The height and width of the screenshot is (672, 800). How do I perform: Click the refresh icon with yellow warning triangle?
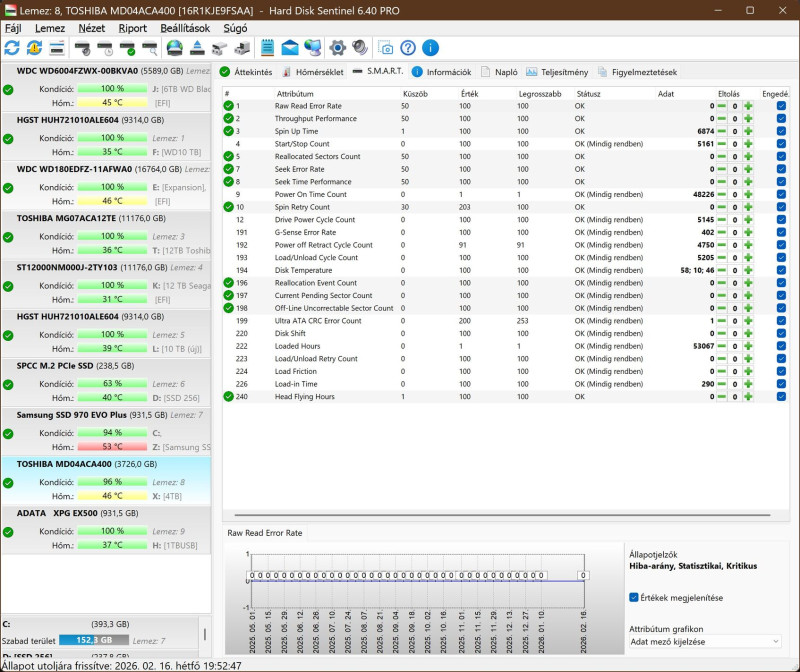34,48
